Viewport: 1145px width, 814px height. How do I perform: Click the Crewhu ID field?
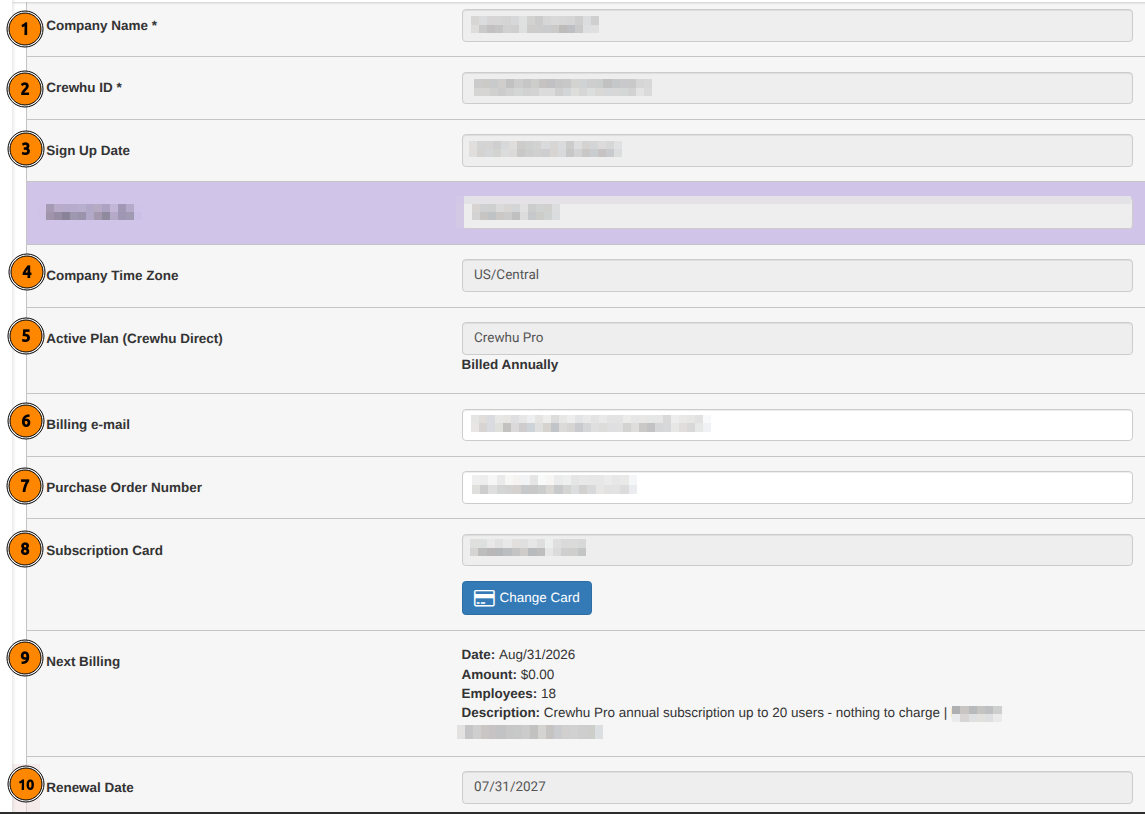(797, 88)
